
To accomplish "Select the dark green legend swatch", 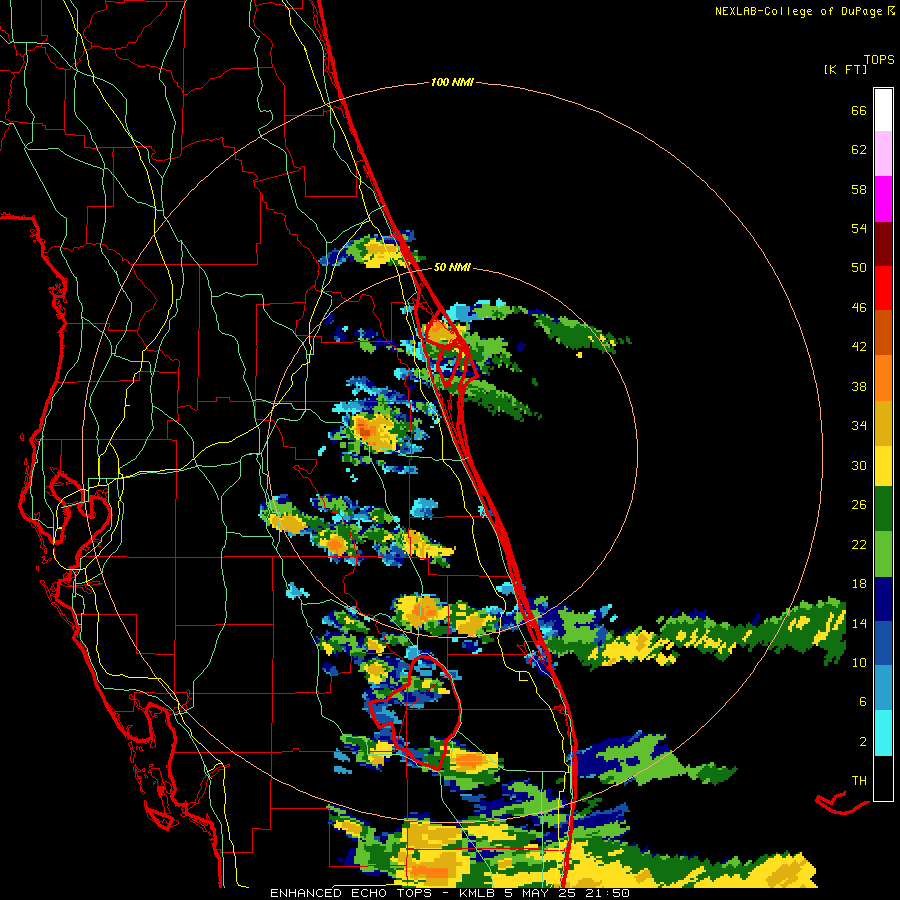I will pos(883,509).
